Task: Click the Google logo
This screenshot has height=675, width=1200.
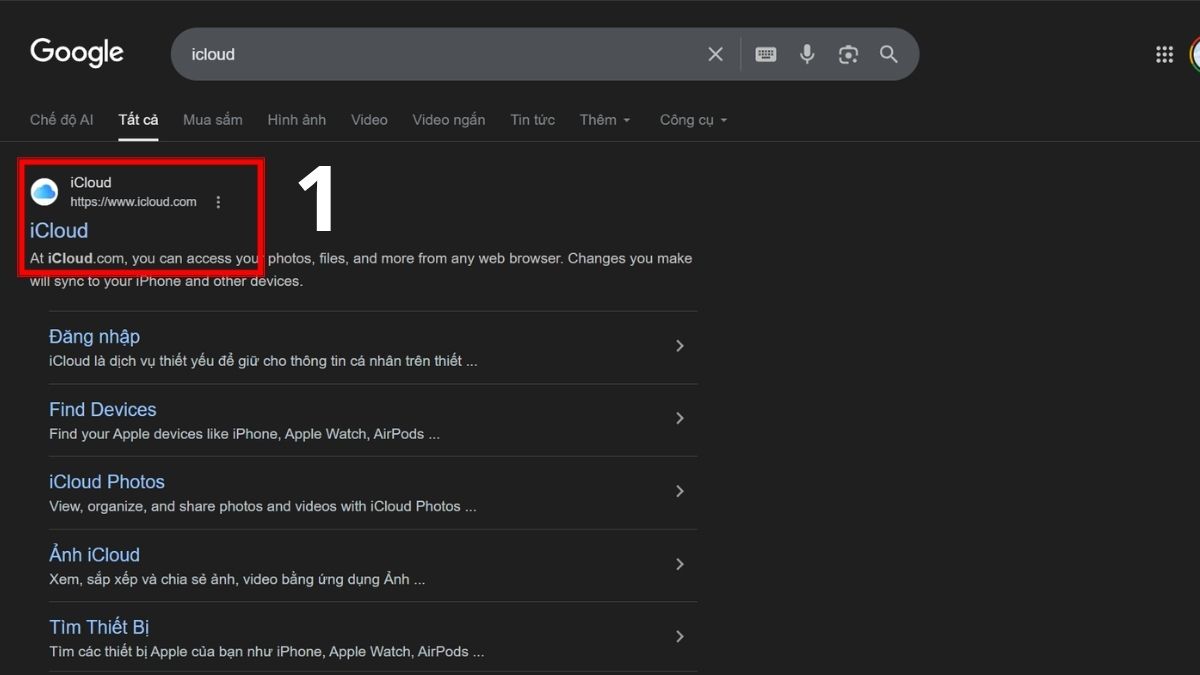Action: [x=77, y=53]
